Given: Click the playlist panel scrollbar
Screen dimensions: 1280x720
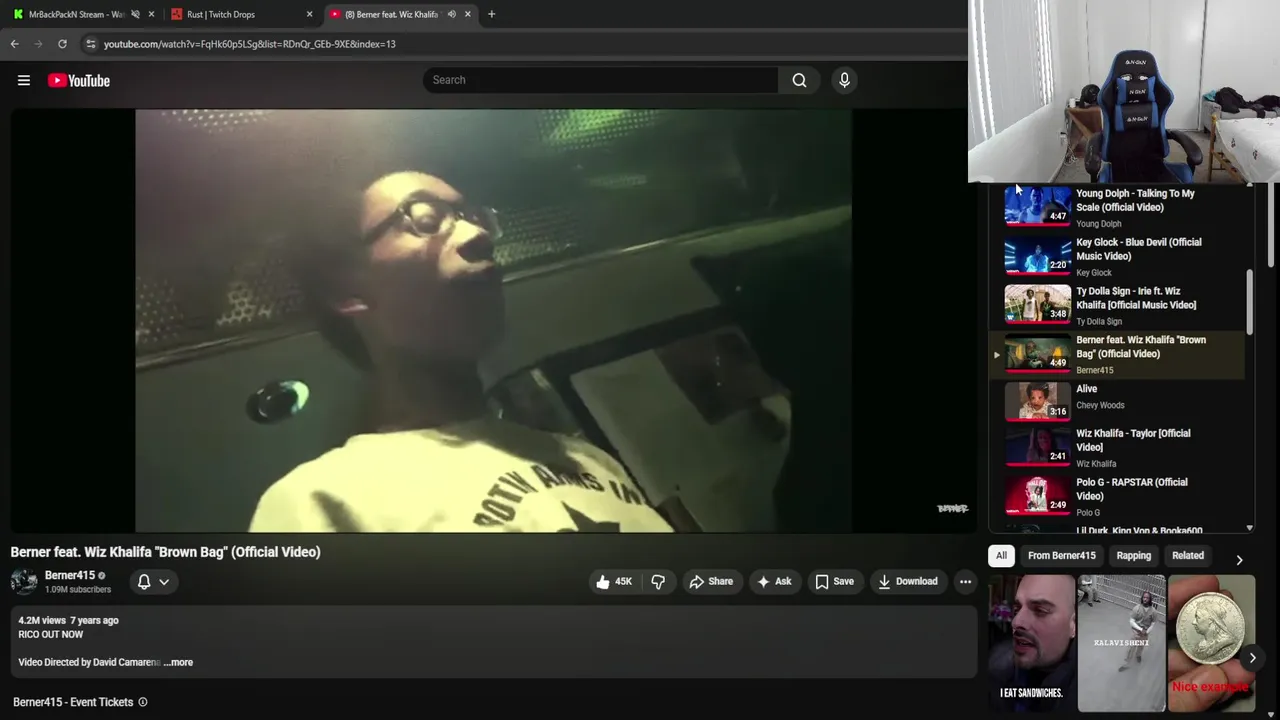Looking at the screenshot, I should [x=1249, y=302].
